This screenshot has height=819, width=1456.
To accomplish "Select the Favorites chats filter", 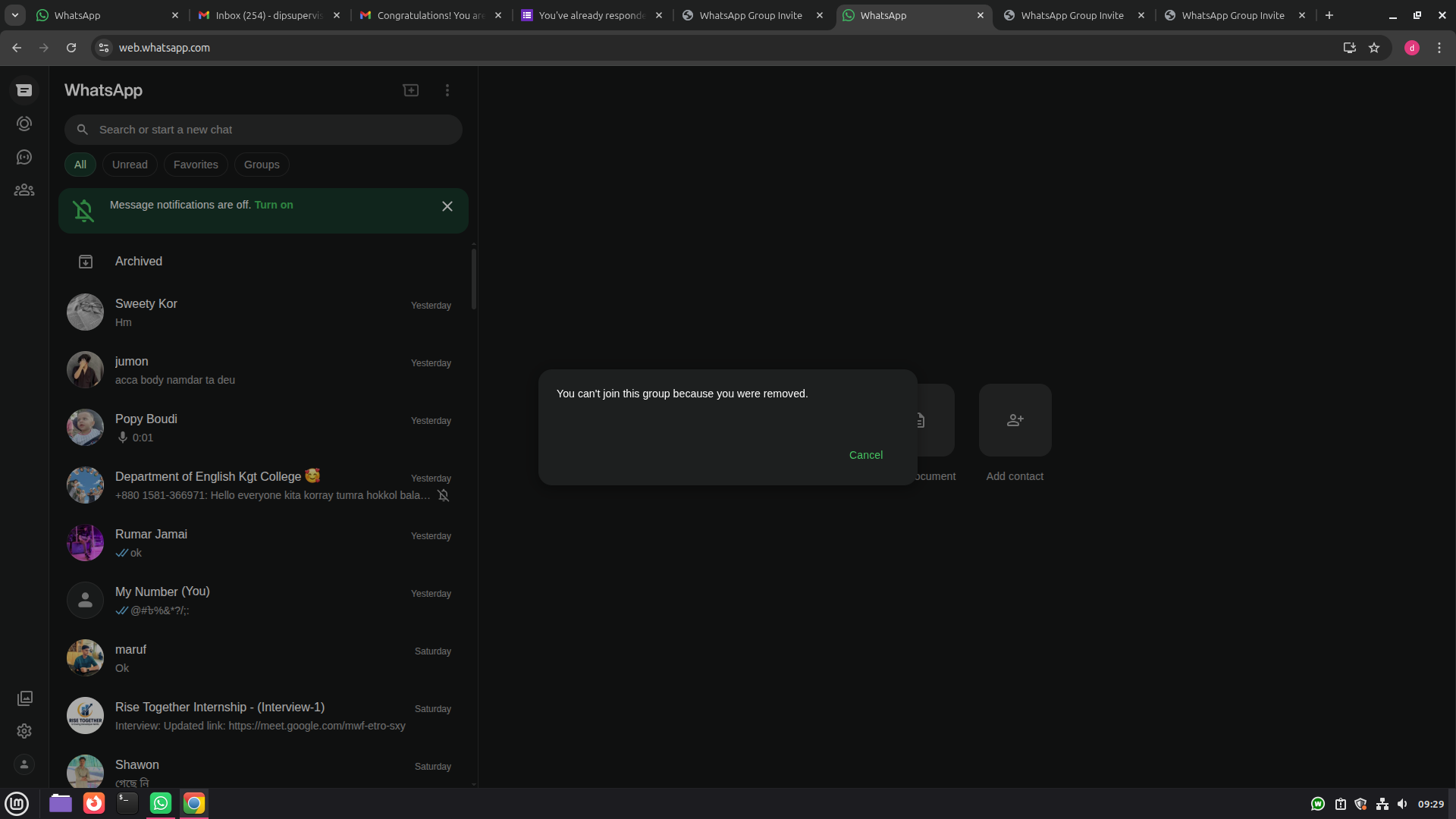I will [x=196, y=165].
